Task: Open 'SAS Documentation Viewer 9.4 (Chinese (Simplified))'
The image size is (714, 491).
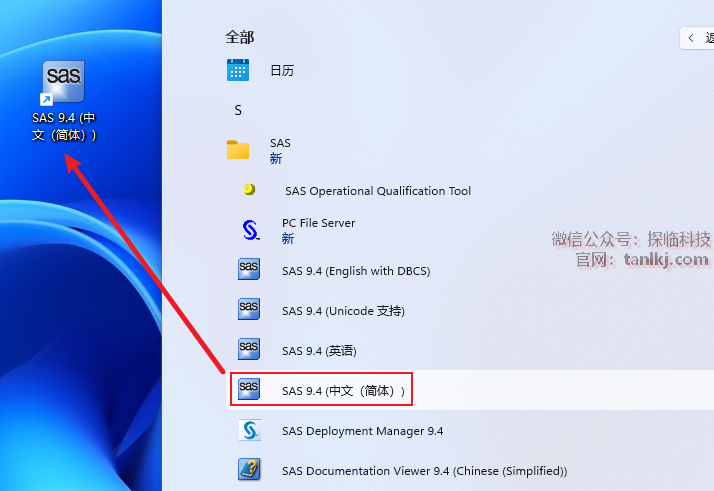Action: pos(424,471)
